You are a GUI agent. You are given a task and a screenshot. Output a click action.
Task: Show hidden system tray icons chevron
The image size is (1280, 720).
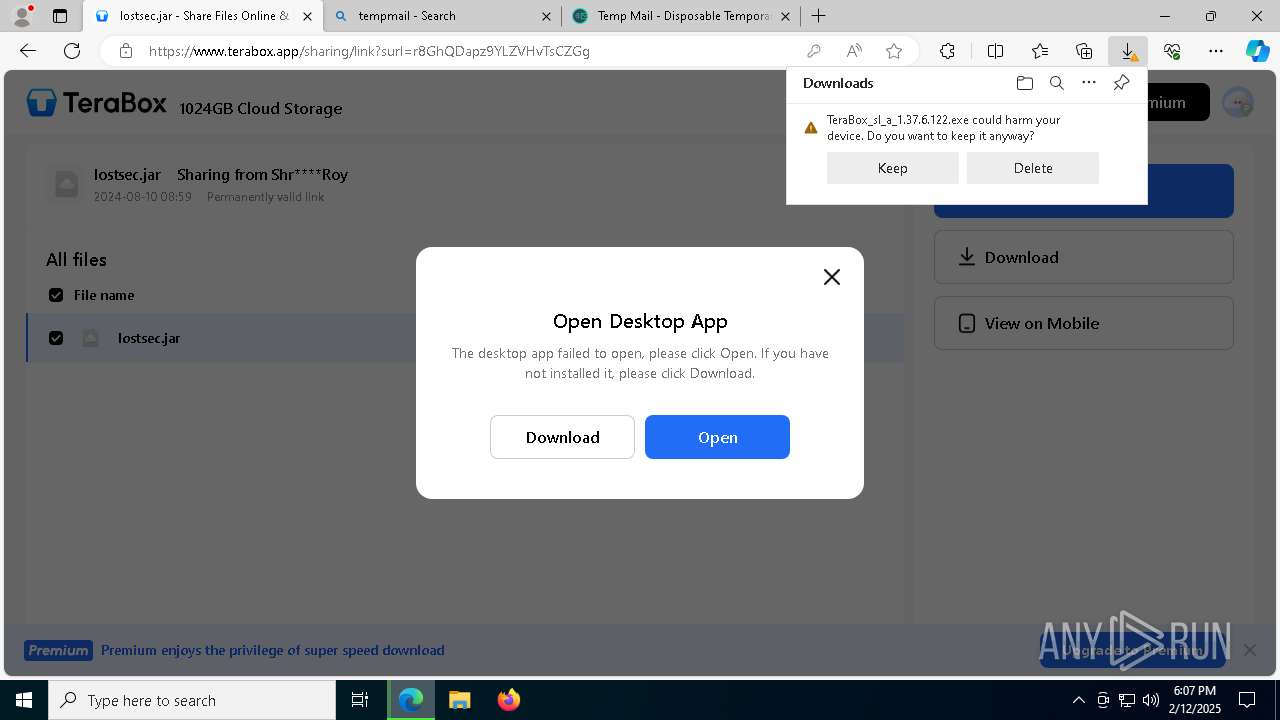click(x=1078, y=700)
